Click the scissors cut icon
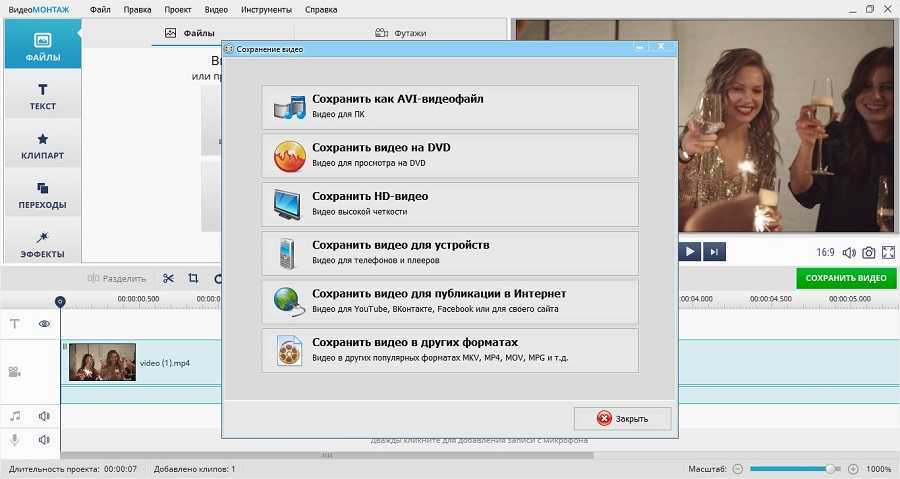900x479 pixels. (x=168, y=278)
